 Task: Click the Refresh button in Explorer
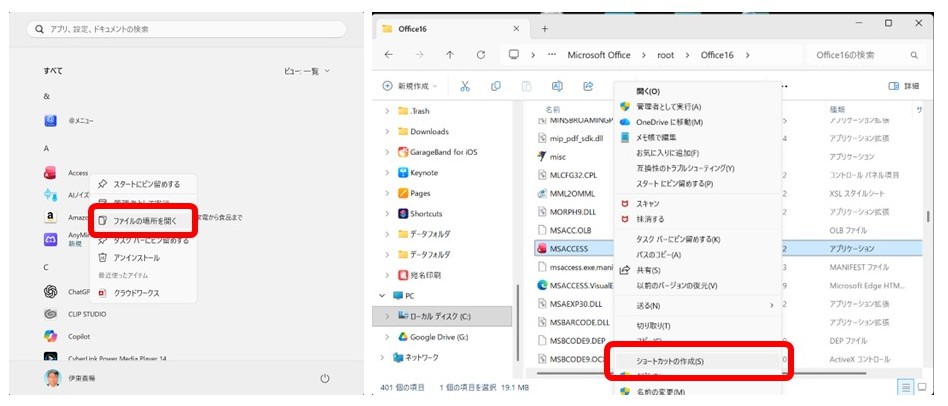click(481, 55)
